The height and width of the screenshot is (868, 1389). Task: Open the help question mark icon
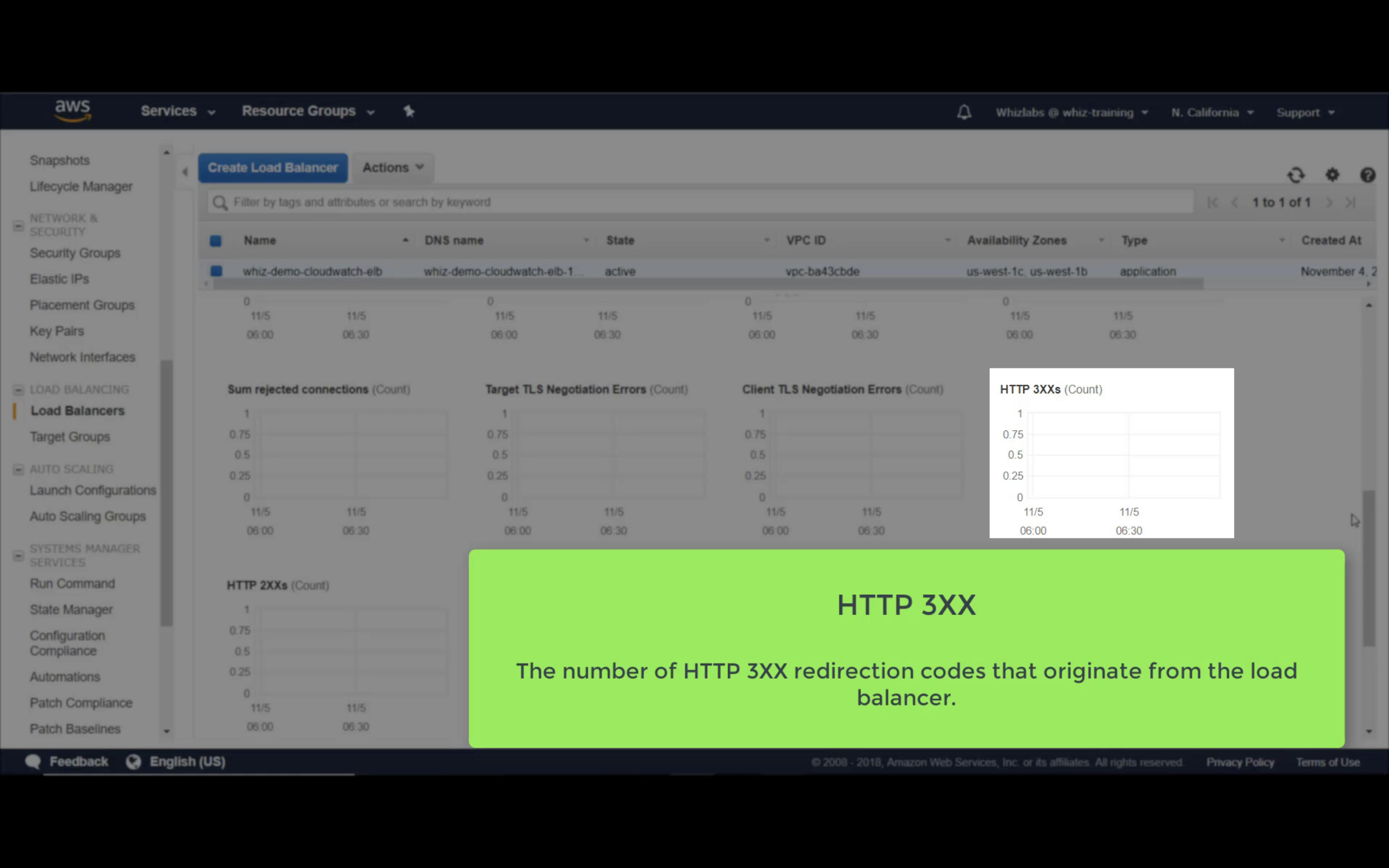coord(1367,175)
